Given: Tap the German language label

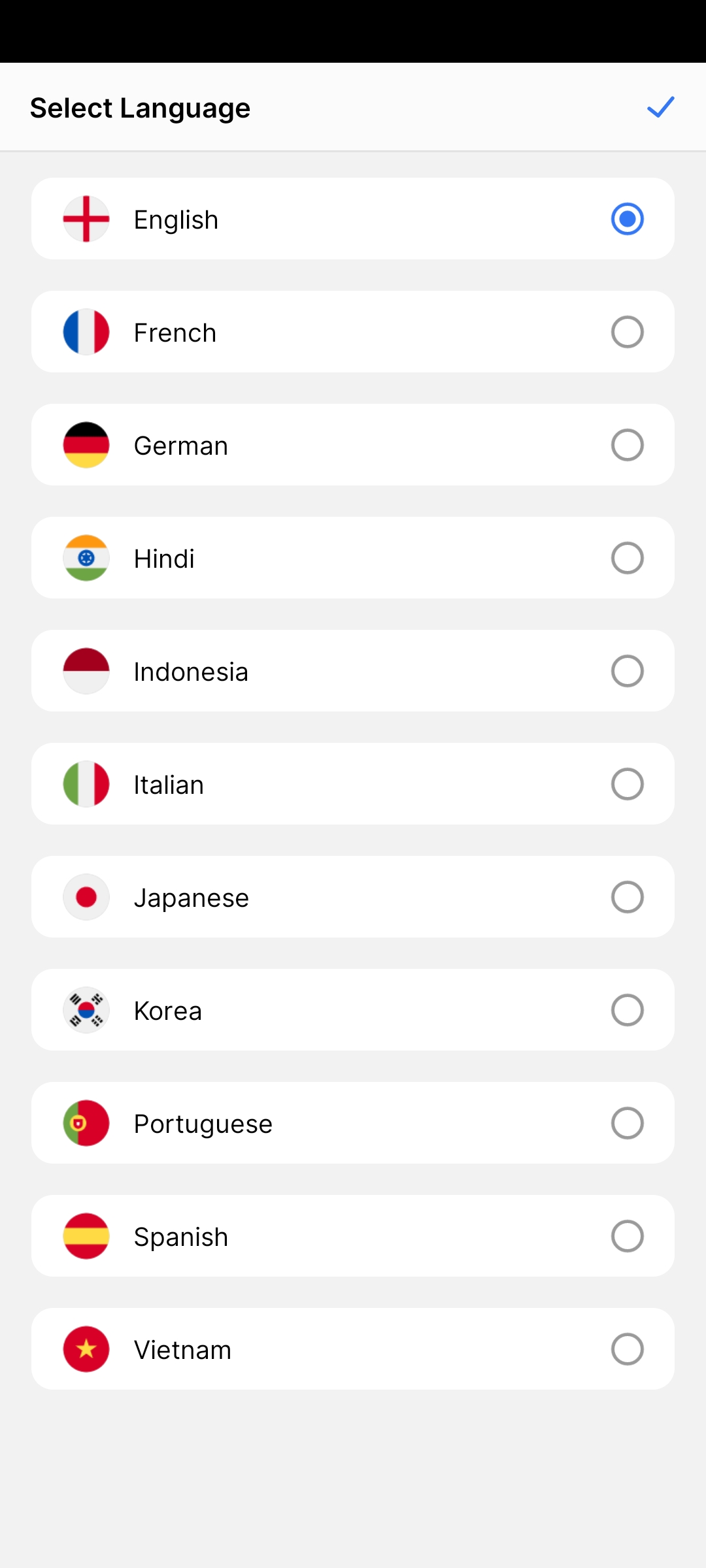Looking at the screenshot, I should pyautogui.click(x=181, y=446).
